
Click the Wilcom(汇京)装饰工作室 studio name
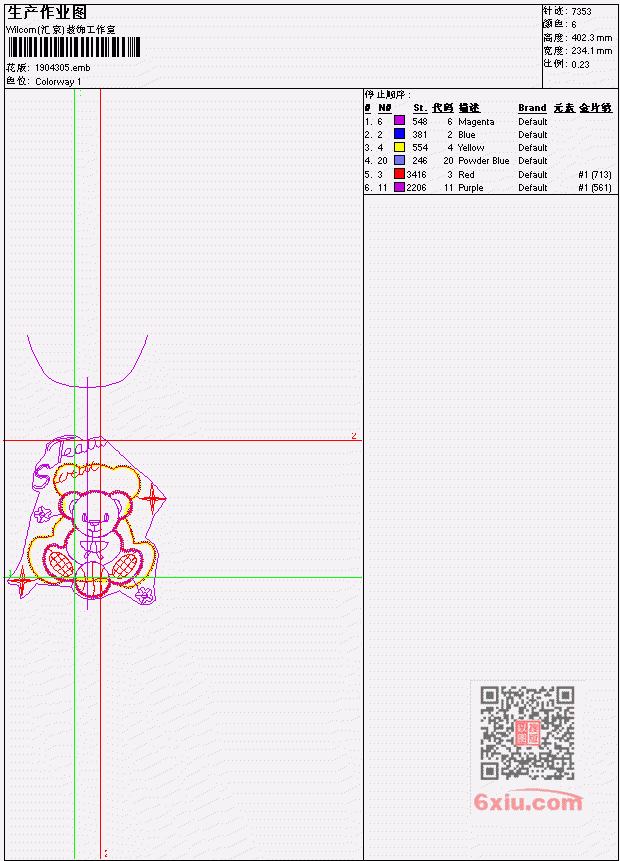click(x=60, y=30)
